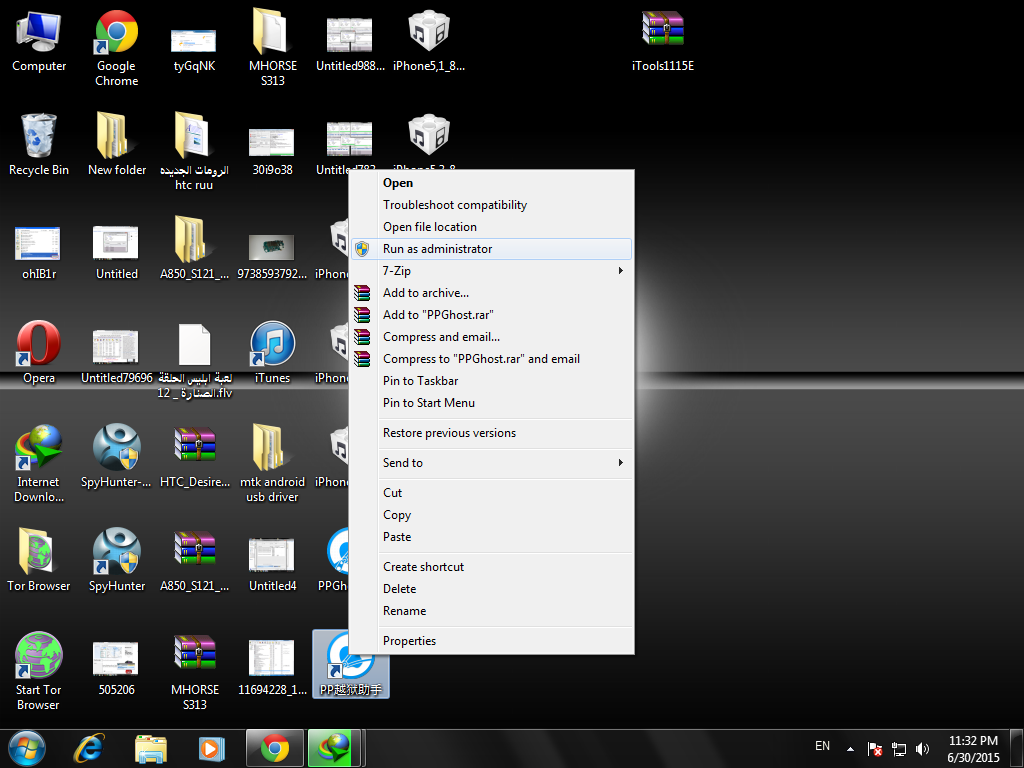Open Internet Explorer from the taskbar
Screen dimensions: 1024x768
tap(89, 748)
